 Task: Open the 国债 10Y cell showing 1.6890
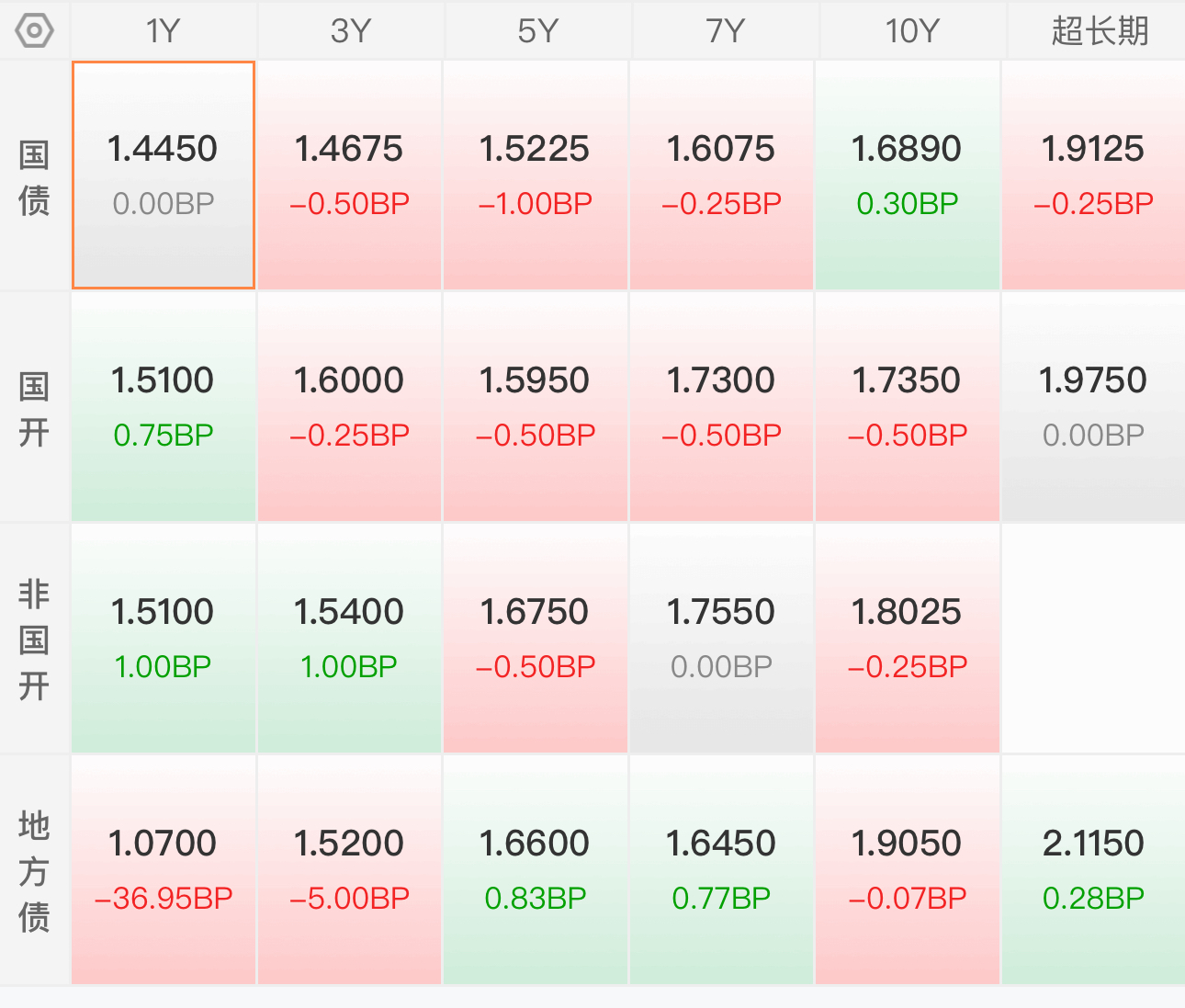tap(907, 175)
